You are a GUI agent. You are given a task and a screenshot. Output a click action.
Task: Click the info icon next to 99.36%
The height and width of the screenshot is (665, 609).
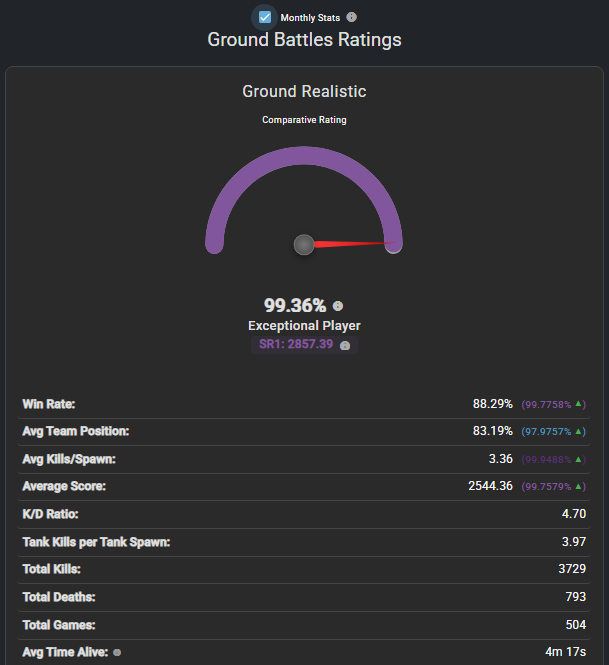(337, 306)
